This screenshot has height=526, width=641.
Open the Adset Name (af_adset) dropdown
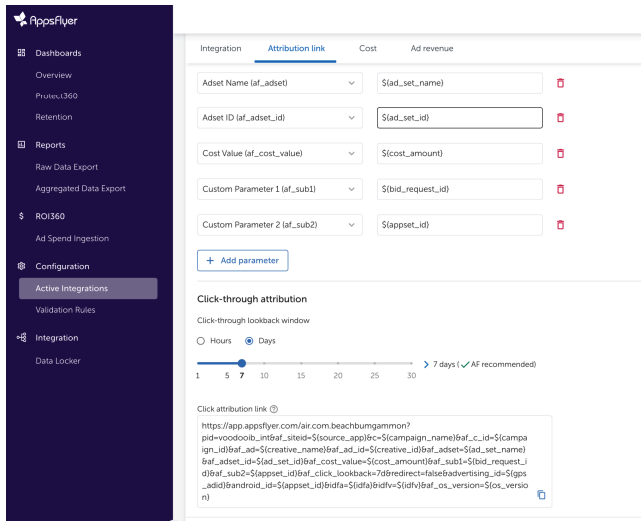(x=280, y=83)
